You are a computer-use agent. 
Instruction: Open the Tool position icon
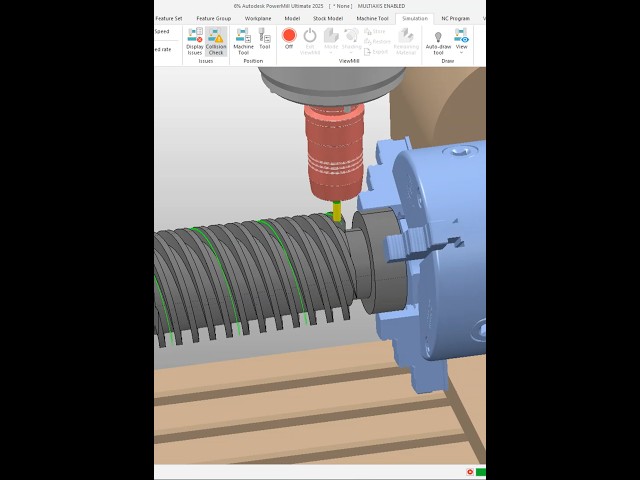point(265,39)
